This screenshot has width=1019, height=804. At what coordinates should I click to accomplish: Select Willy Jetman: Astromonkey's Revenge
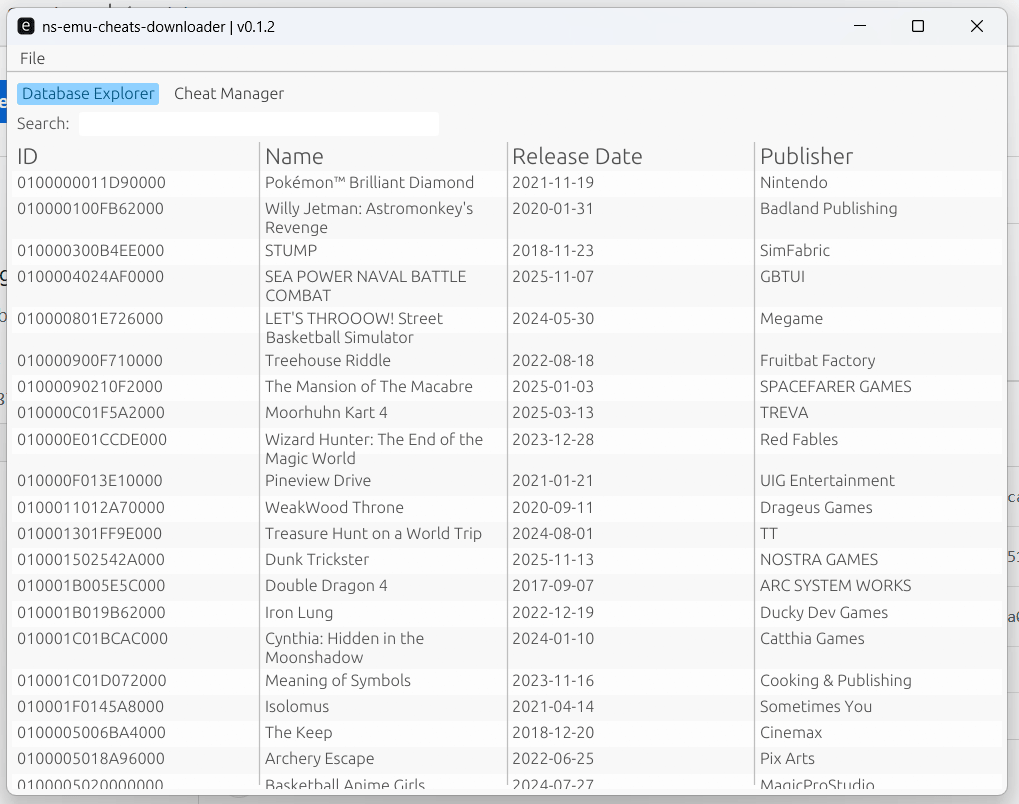[368, 218]
